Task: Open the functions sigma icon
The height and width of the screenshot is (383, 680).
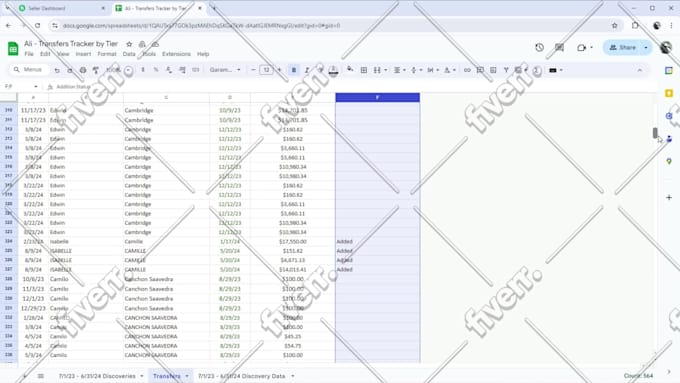Action: tap(537, 70)
